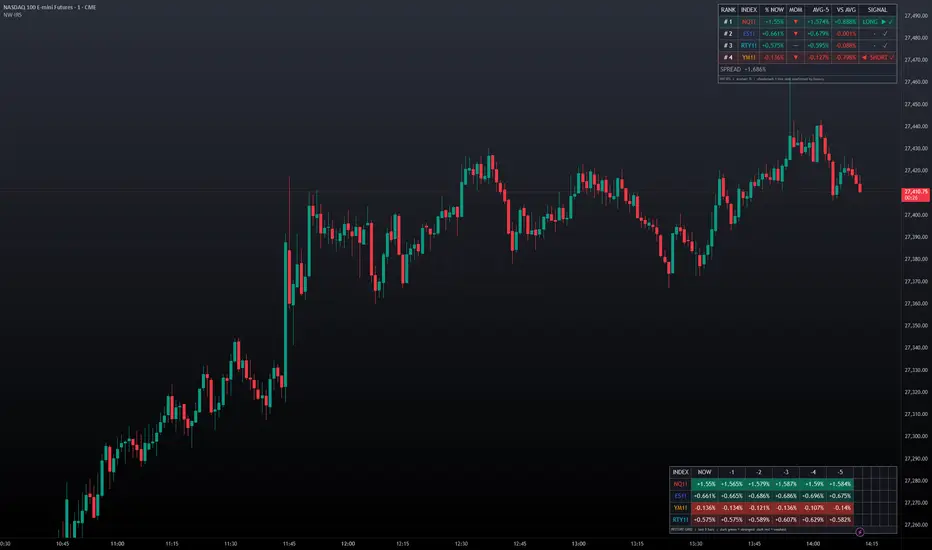The image size is (932, 550).
Task: Click the NOW header in the history grid
Action: pos(704,472)
